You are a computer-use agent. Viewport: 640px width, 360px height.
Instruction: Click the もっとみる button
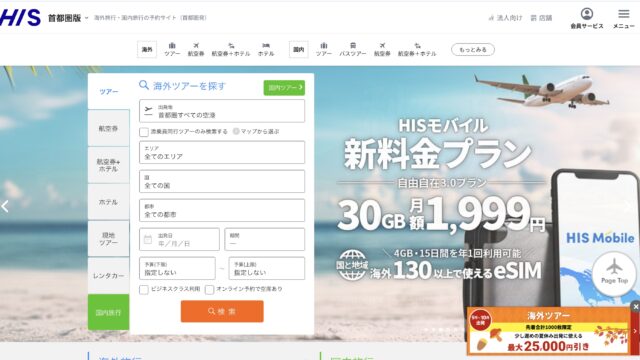tap(473, 49)
